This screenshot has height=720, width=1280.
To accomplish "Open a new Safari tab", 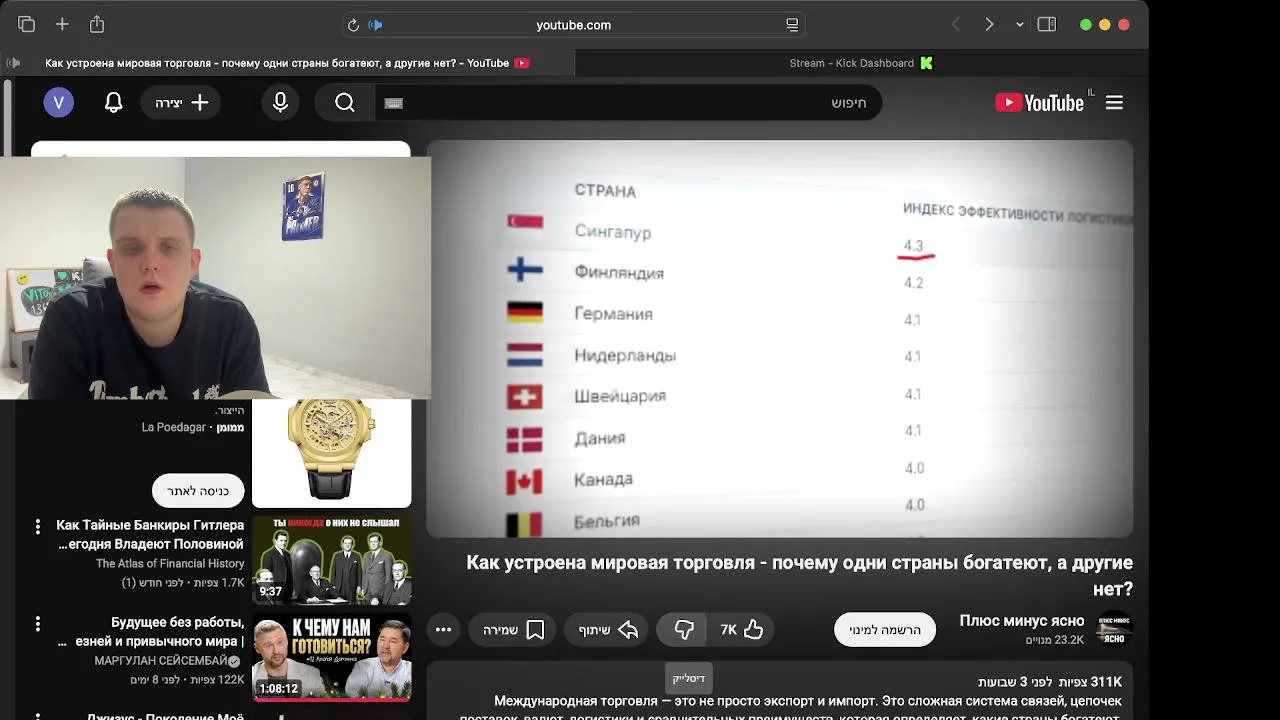I will click(62, 24).
